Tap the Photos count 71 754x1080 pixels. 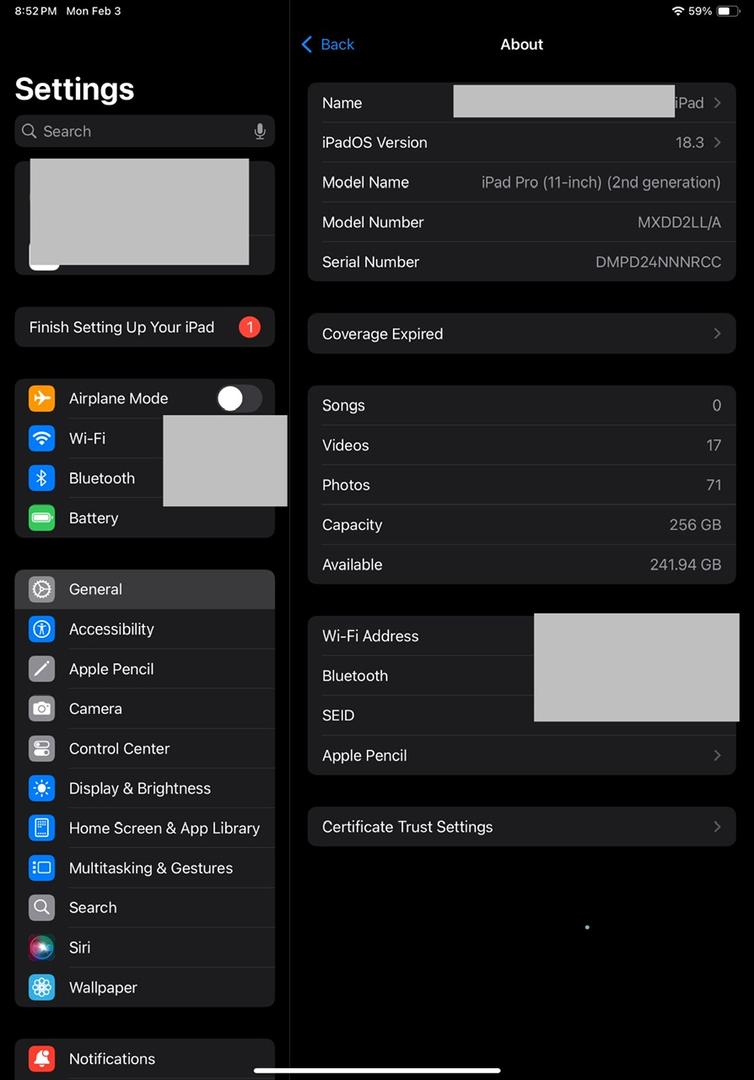point(713,485)
